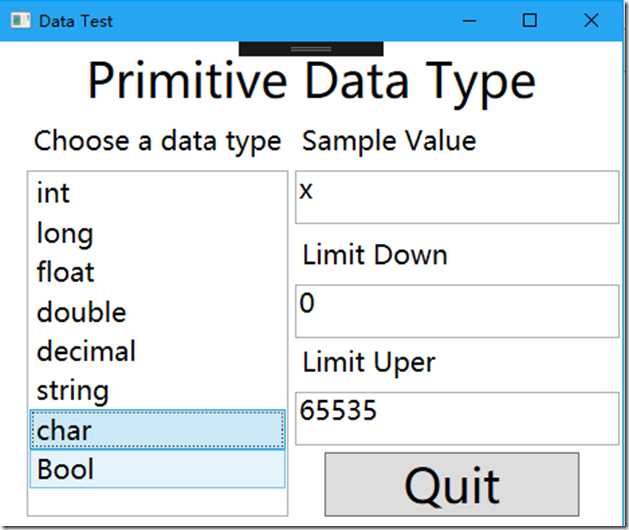Pick Bool from the data type list

157,469
